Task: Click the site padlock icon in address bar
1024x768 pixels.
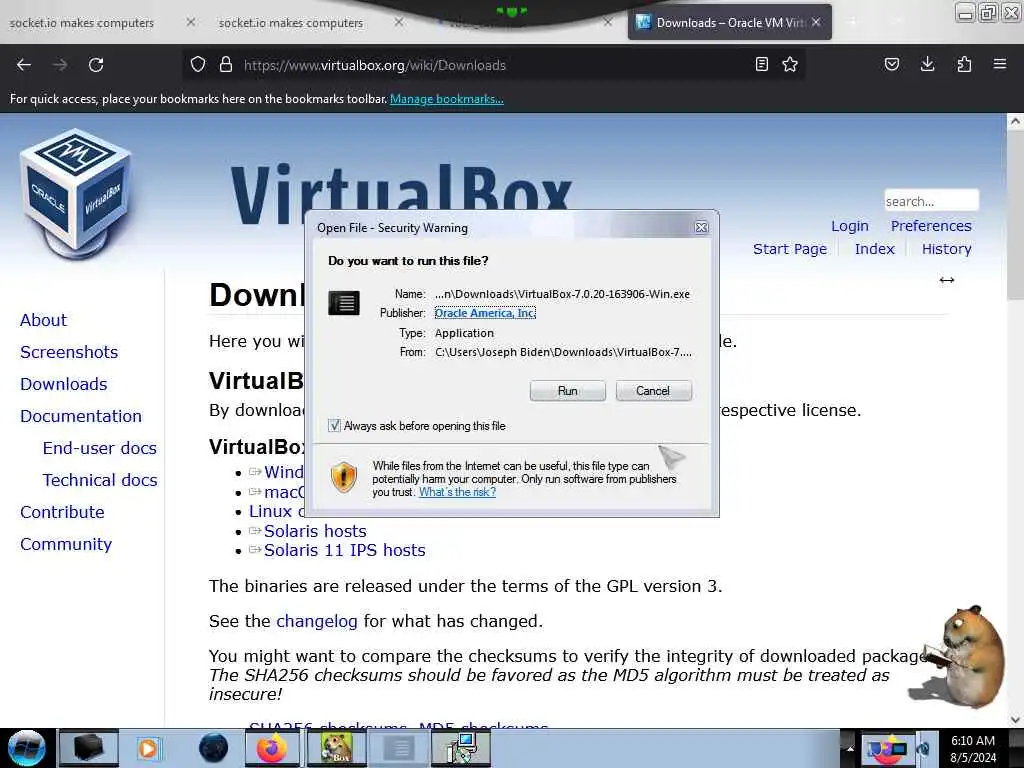Action: click(226, 65)
